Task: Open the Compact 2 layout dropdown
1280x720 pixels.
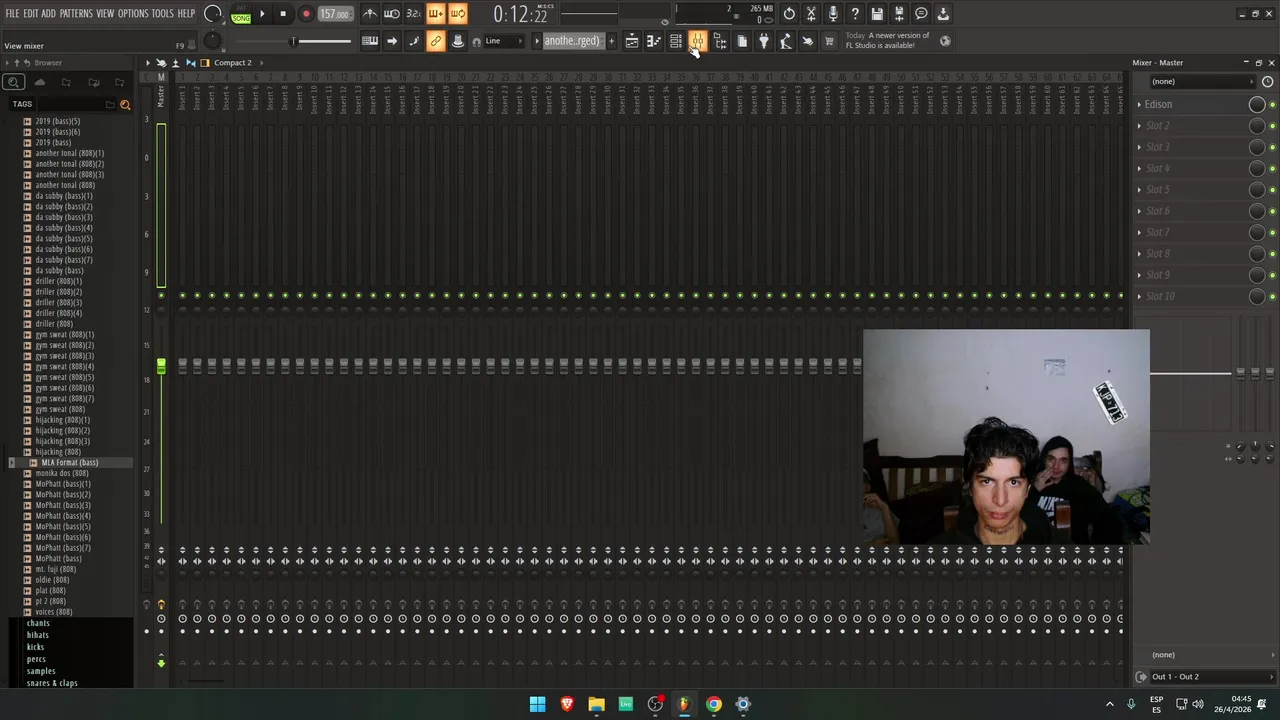Action: click(233, 63)
